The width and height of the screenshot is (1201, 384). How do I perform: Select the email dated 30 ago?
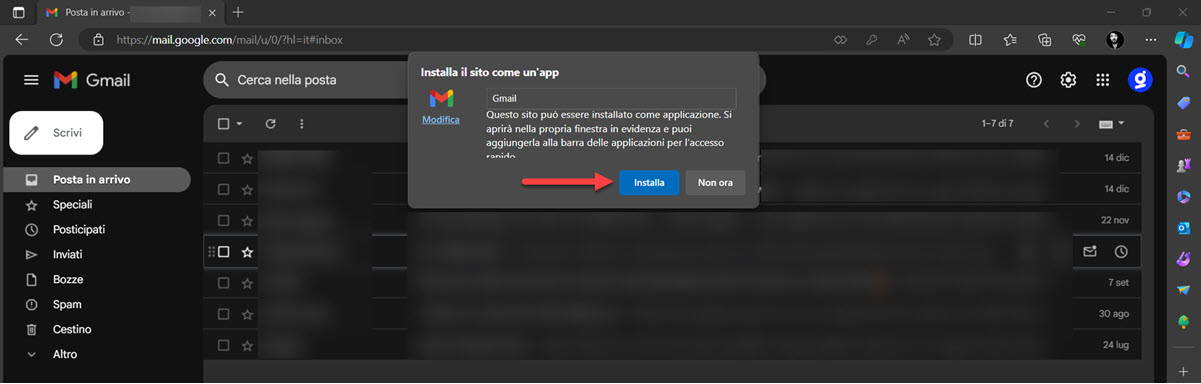pos(224,314)
